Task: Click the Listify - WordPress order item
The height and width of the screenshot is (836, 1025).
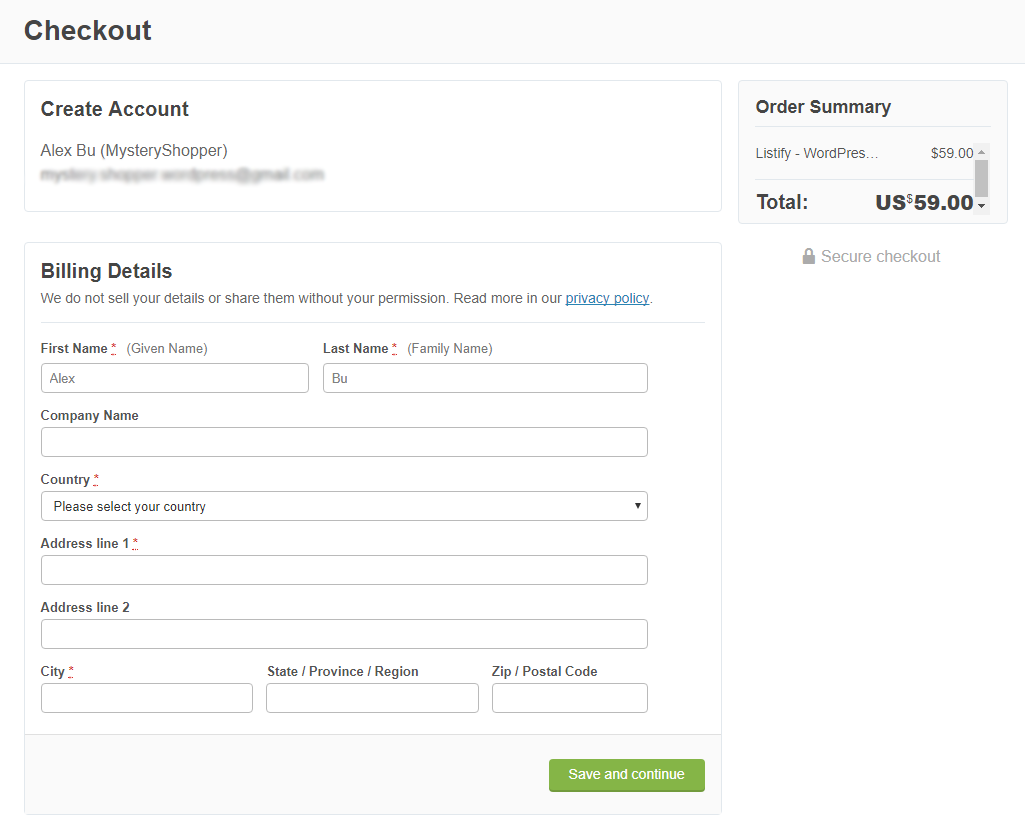Action: click(x=817, y=153)
